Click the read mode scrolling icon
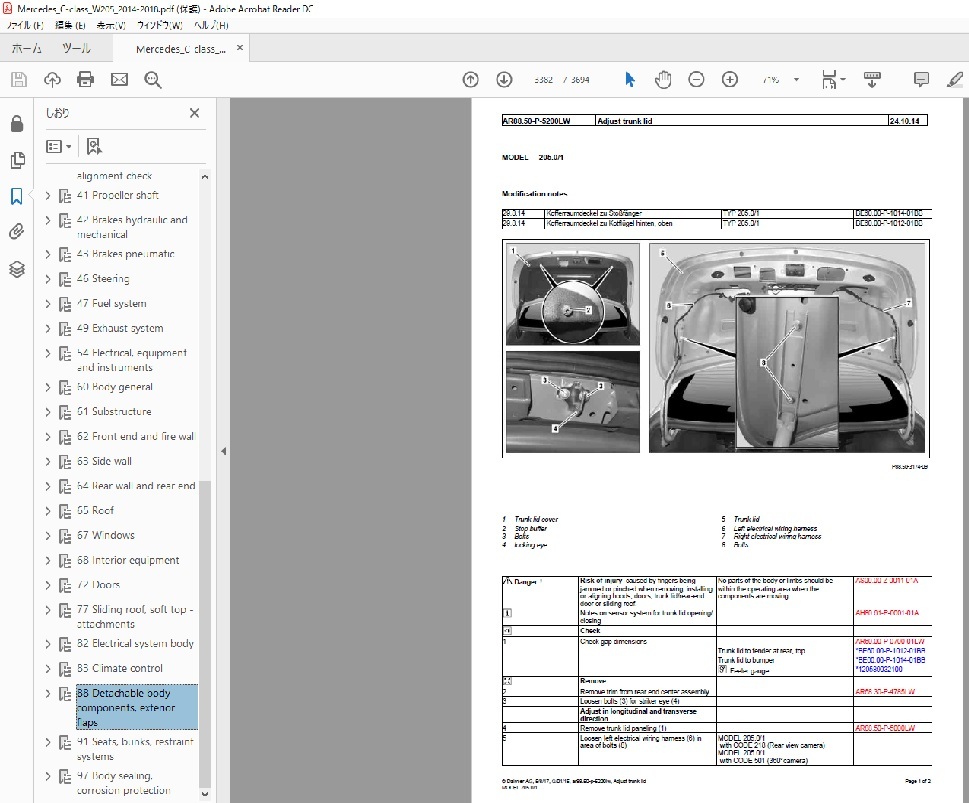Screen dimensions: 969x803 872,79
